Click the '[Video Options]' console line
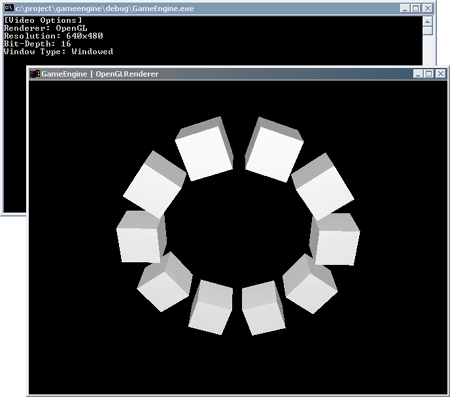 pos(43,20)
